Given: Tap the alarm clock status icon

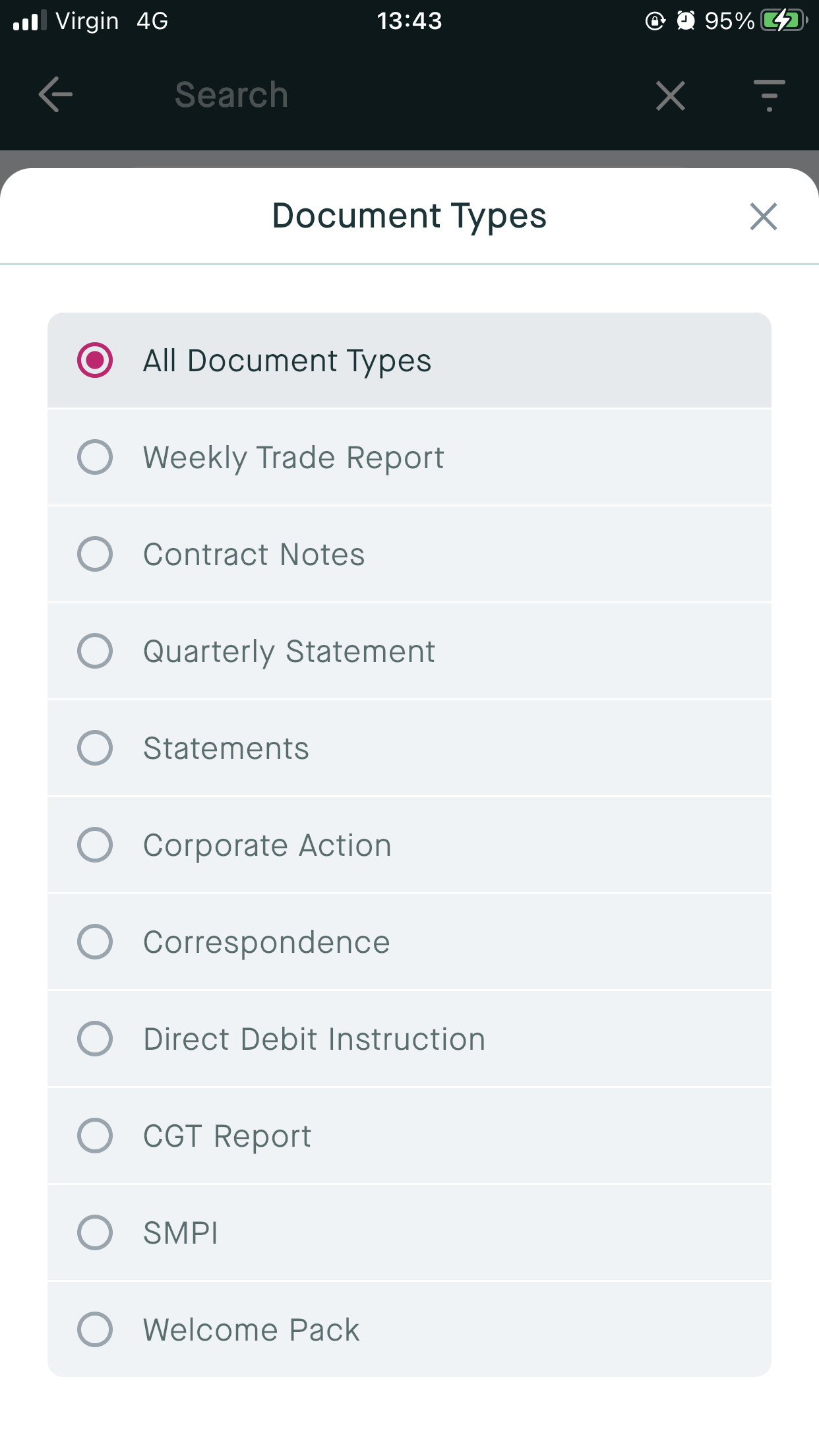Looking at the screenshot, I should [686, 21].
